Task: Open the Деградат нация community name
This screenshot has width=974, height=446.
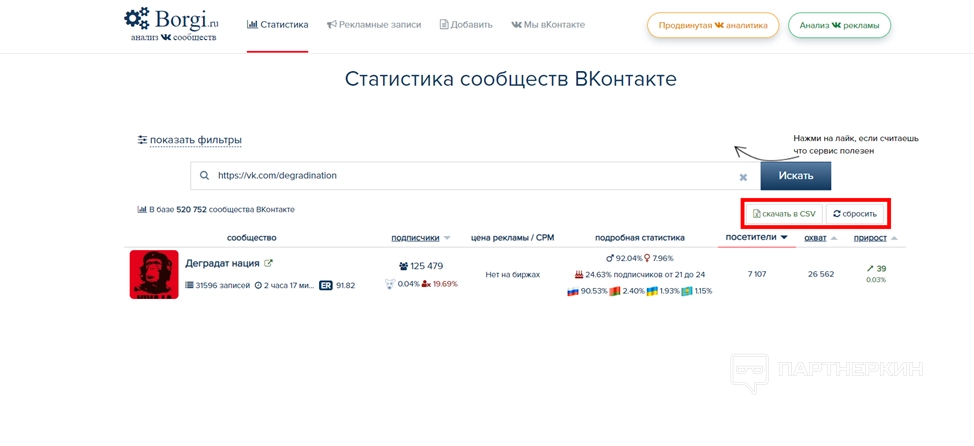Action: 222,263
